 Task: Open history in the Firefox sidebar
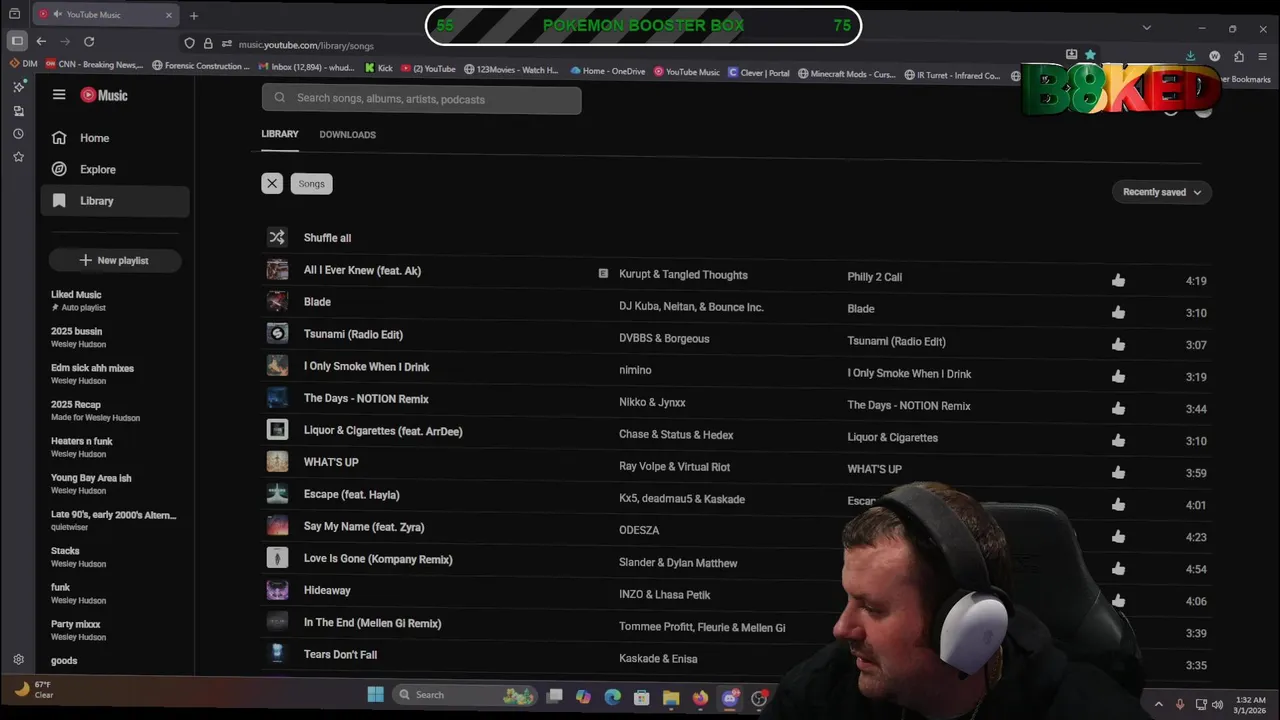click(x=18, y=134)
